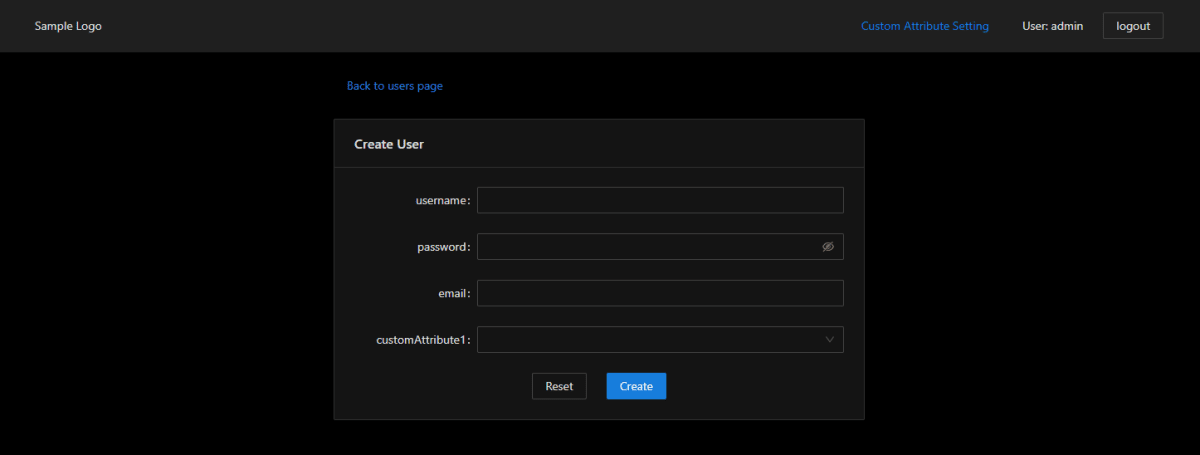Click into the email field
Image resolution: width=1200 pixels, height=455 pixels.
pyautogui.click(x=660, y=293)
